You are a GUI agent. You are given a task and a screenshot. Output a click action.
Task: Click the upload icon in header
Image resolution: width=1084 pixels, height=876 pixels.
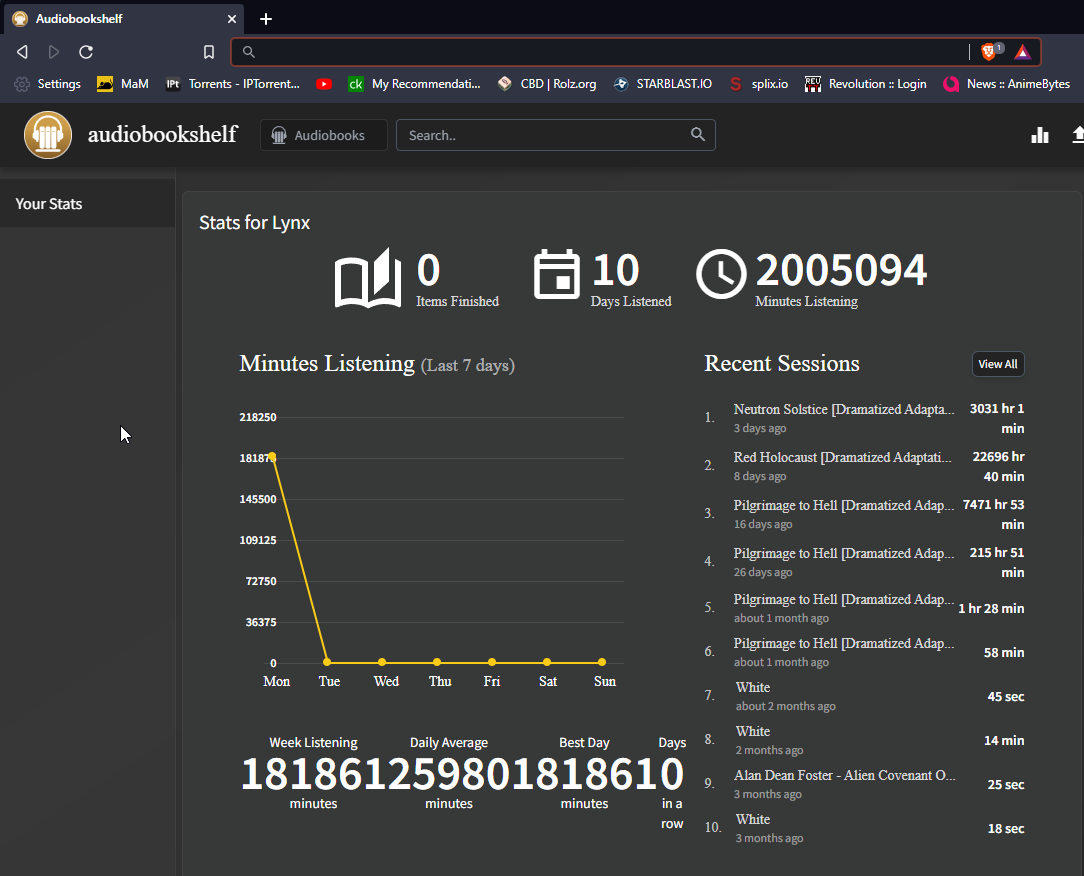click(1078, 135)
